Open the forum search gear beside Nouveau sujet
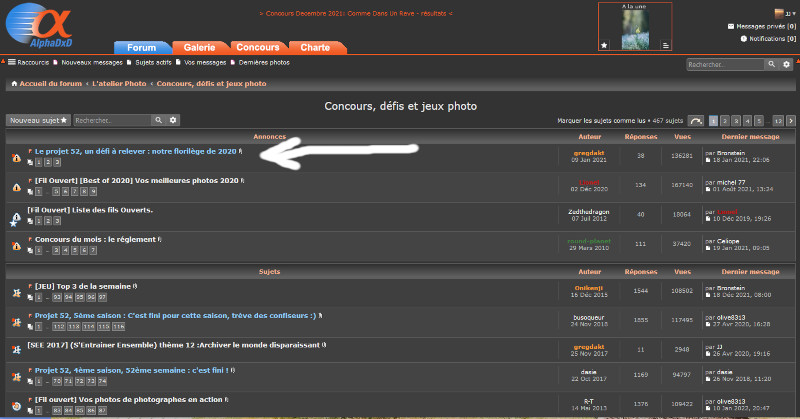800x419 pixels. (x=173, y=120)
